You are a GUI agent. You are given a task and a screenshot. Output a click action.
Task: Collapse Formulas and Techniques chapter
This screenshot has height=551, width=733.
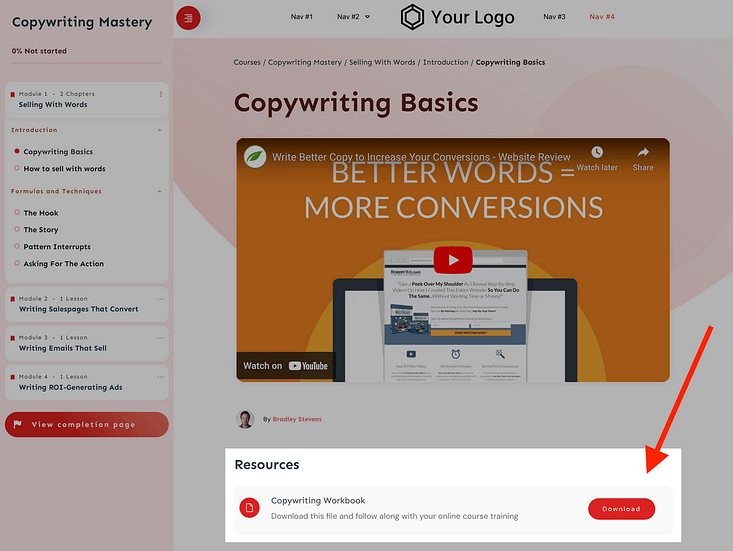(159, 191)
